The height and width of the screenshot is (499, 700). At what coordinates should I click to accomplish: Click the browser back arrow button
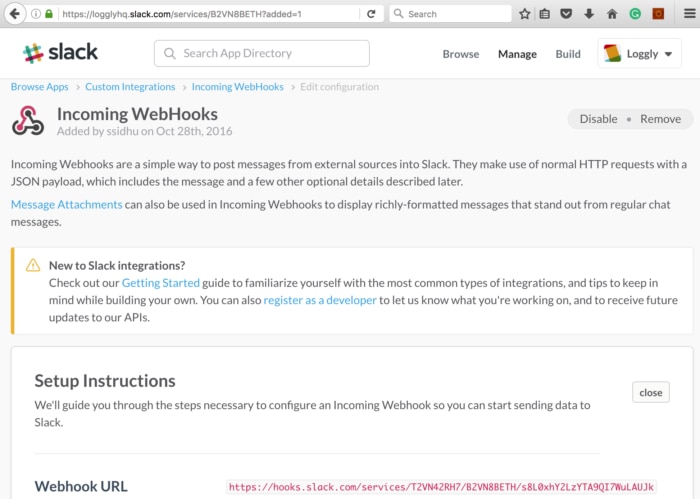14,14
